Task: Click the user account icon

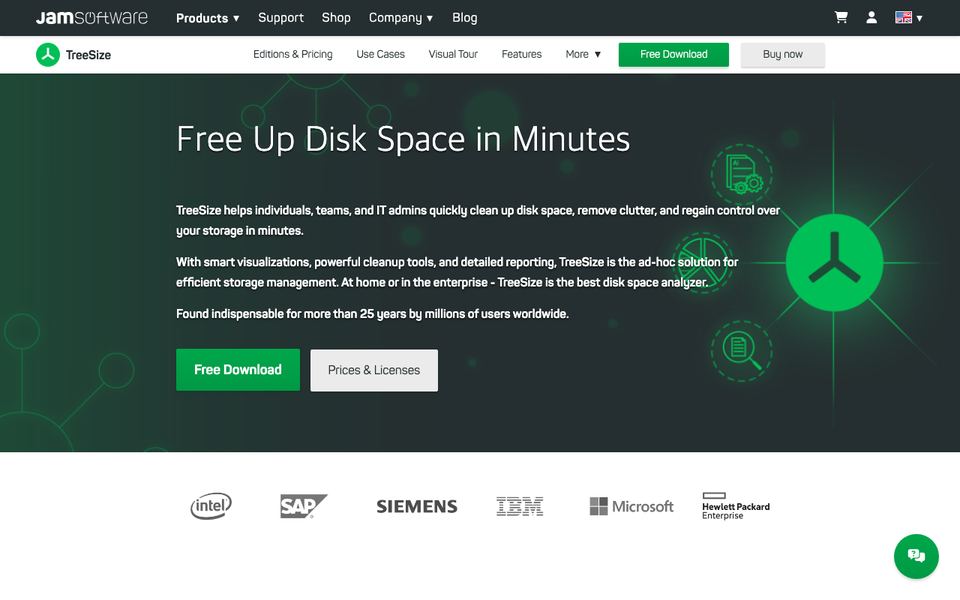Action: [x=871, y=17]
